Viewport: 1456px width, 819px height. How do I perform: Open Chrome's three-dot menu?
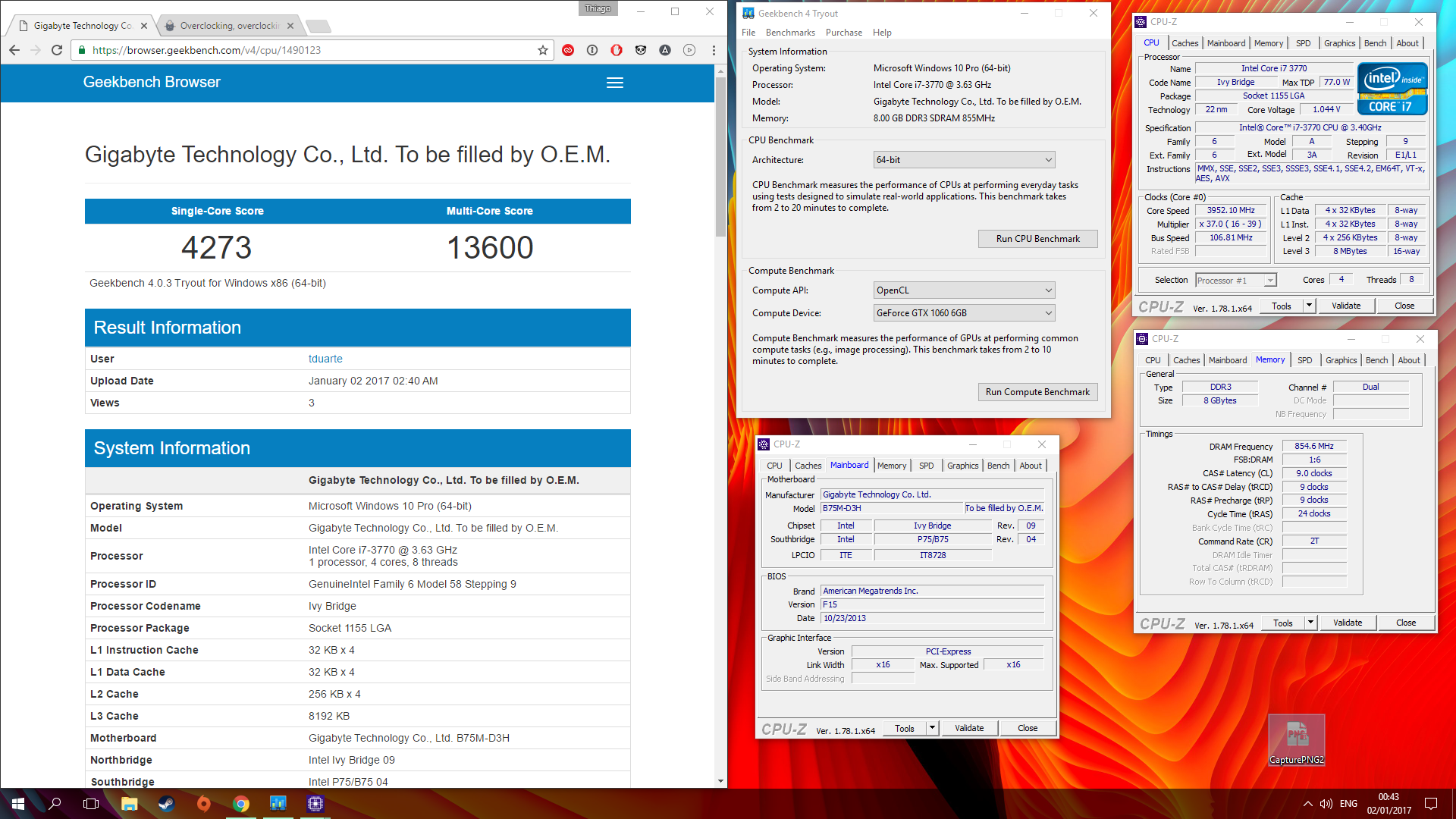(714, 50)
